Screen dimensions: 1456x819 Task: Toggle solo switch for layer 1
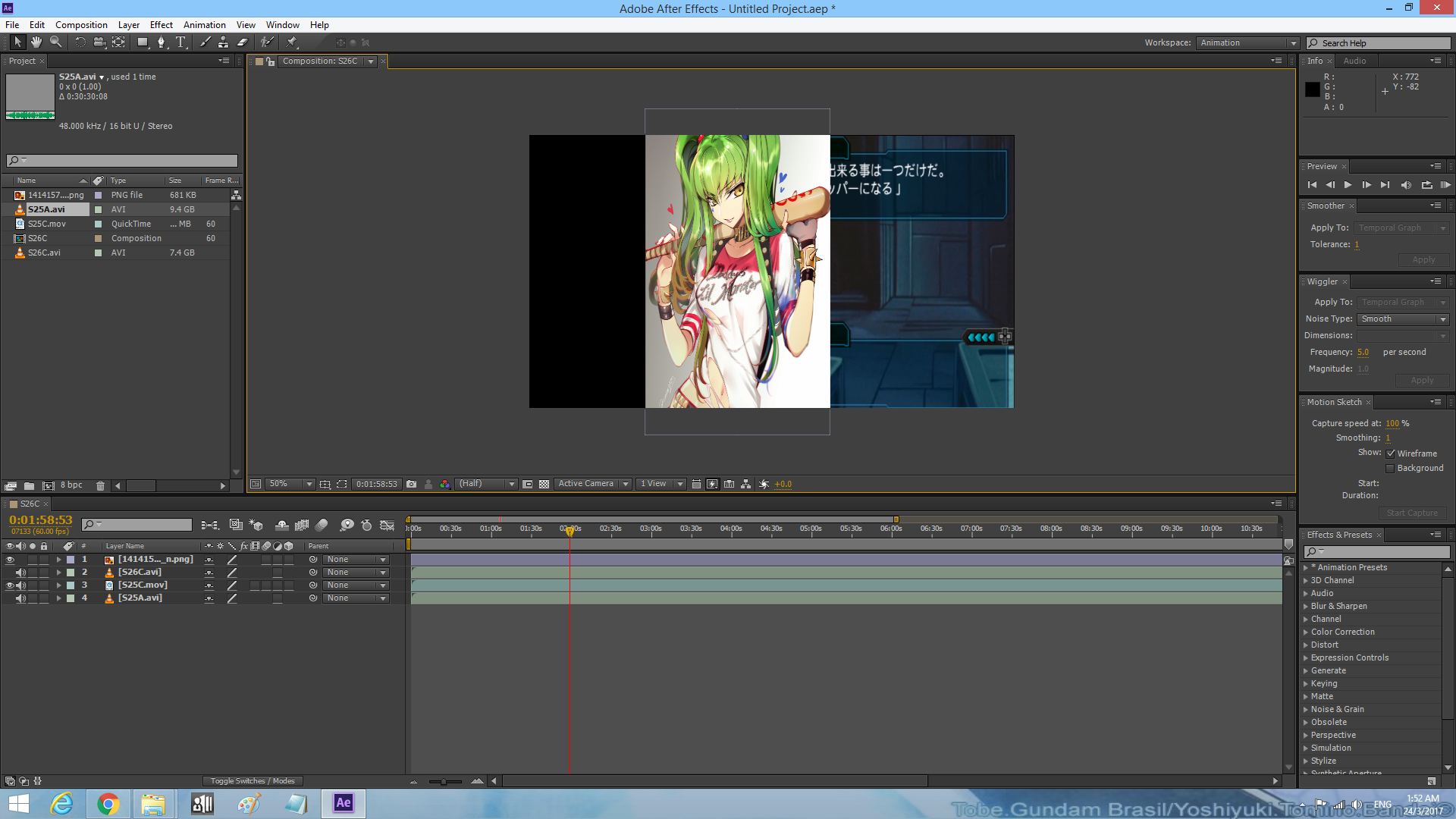(33, 560)
